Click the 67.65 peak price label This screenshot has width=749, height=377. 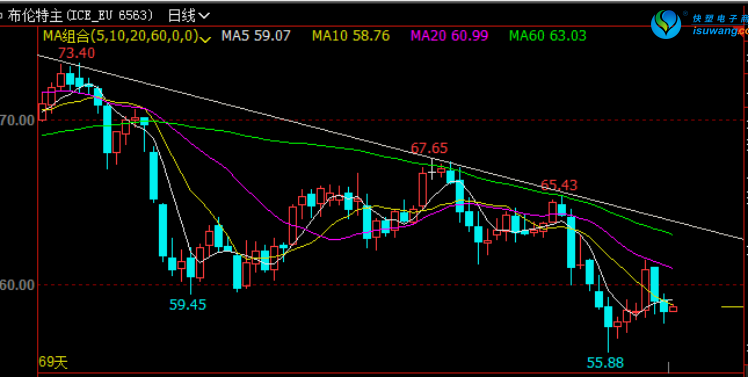coord(429,148)
